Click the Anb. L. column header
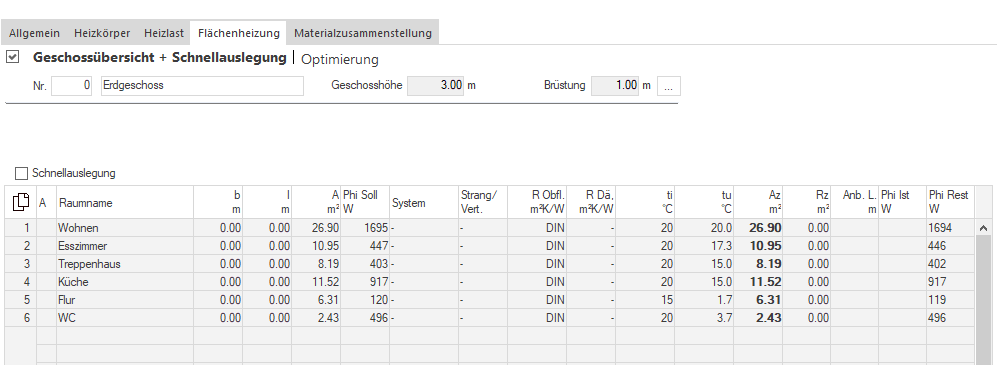 [854, 202]
